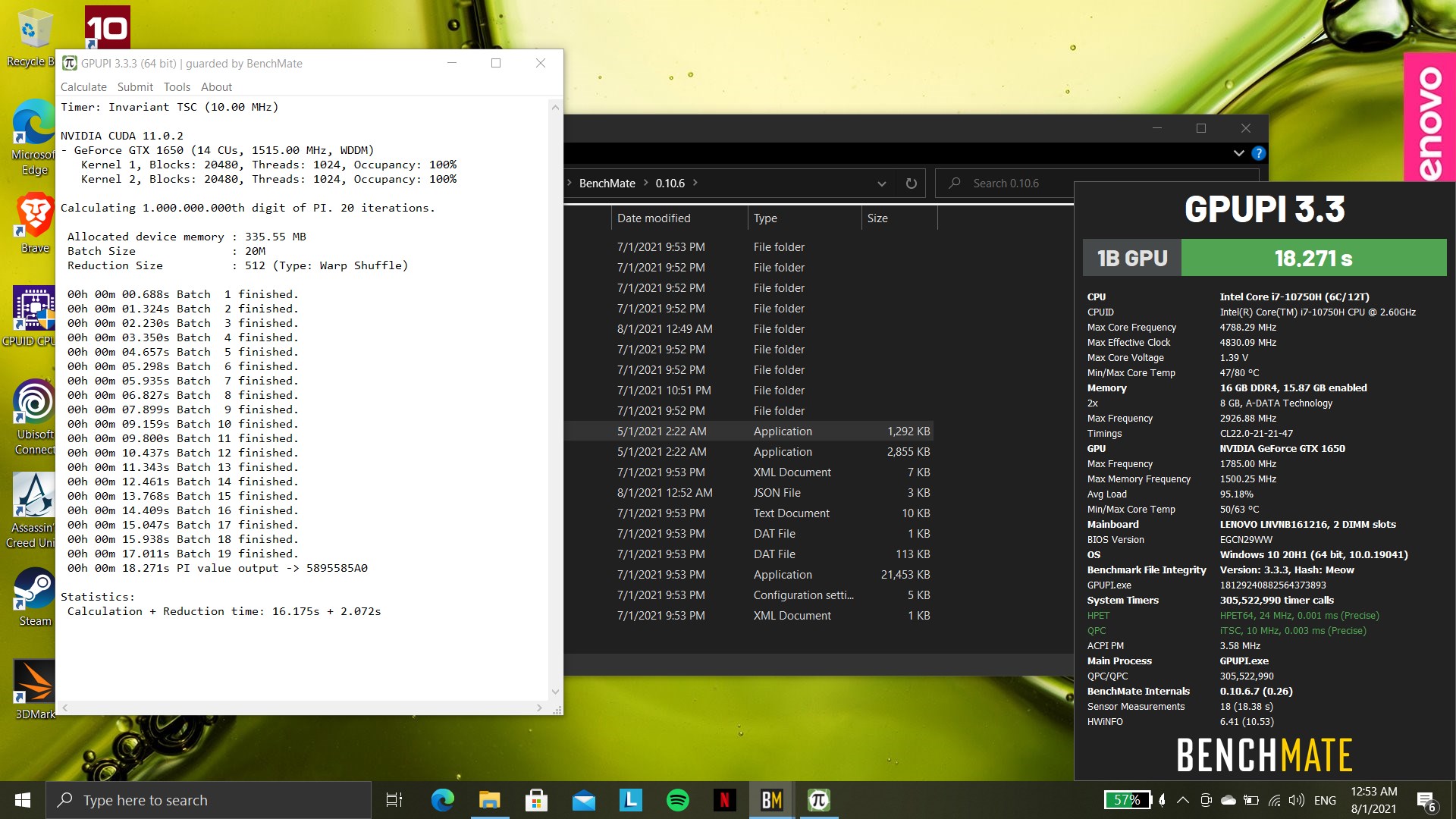Switch to GPUPI in the taskbar
Screen dimensions: 1456x819
[x=818, y=800]
